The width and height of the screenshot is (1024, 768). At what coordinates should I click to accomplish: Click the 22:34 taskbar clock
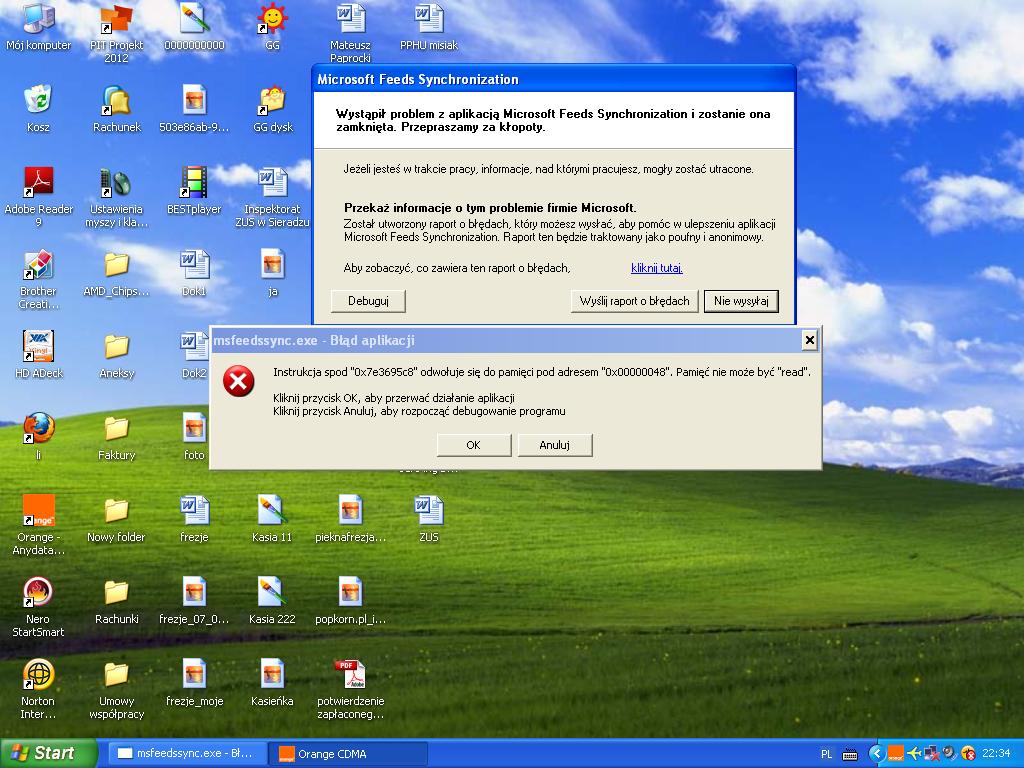point(997,754)
